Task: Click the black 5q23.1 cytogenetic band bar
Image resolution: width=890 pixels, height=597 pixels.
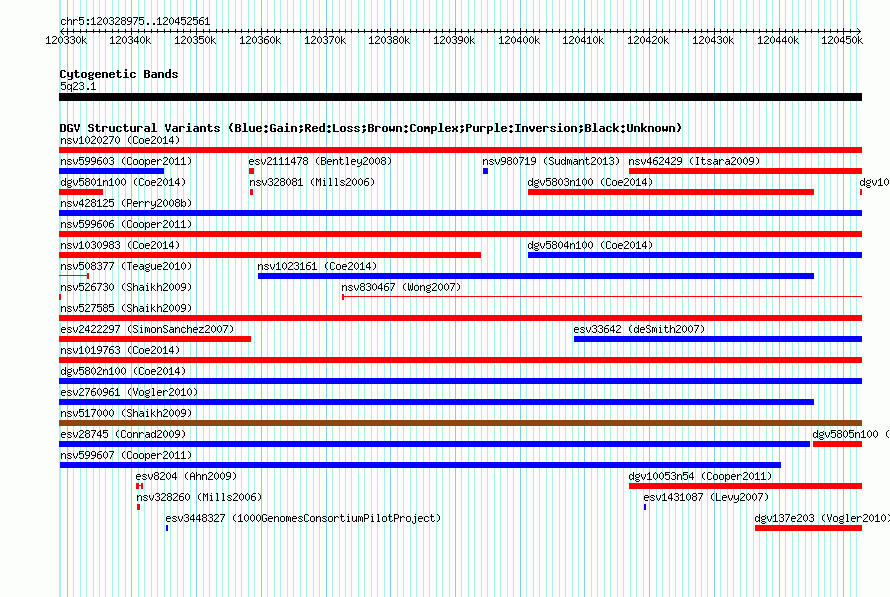Action: pyautogui.click(x=460, y=97)
